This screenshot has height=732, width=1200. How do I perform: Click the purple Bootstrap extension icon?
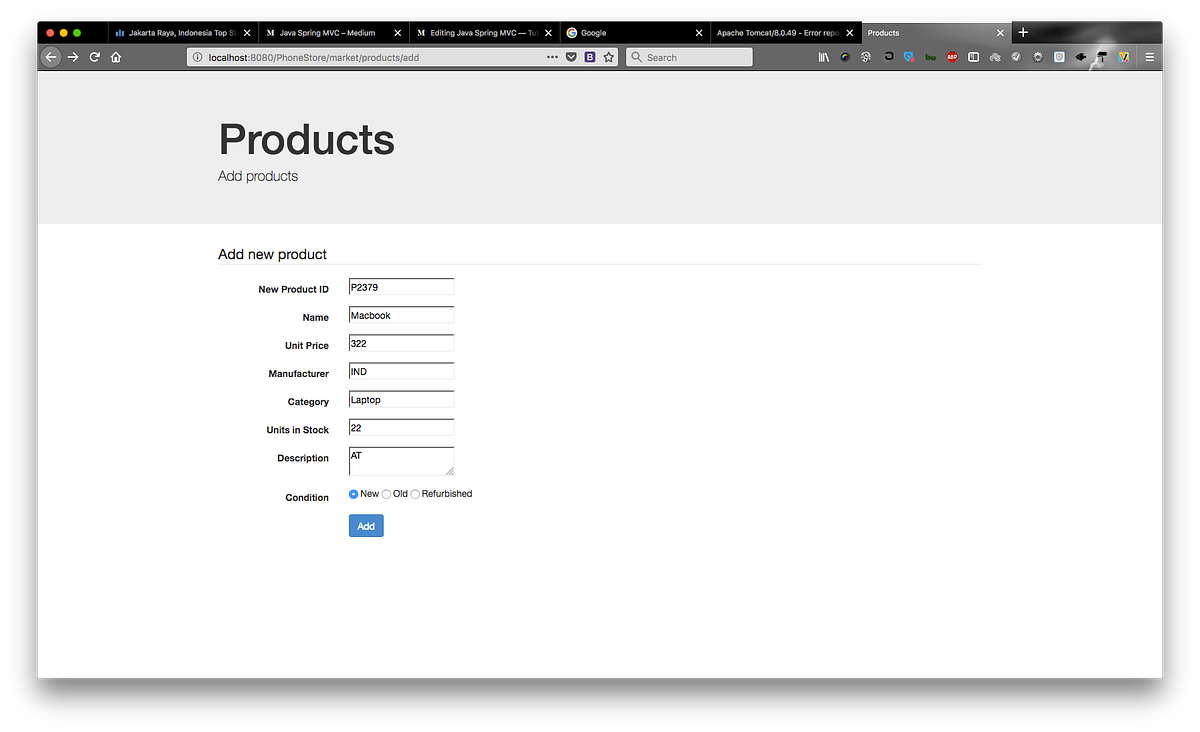click(x=590, y=57)
